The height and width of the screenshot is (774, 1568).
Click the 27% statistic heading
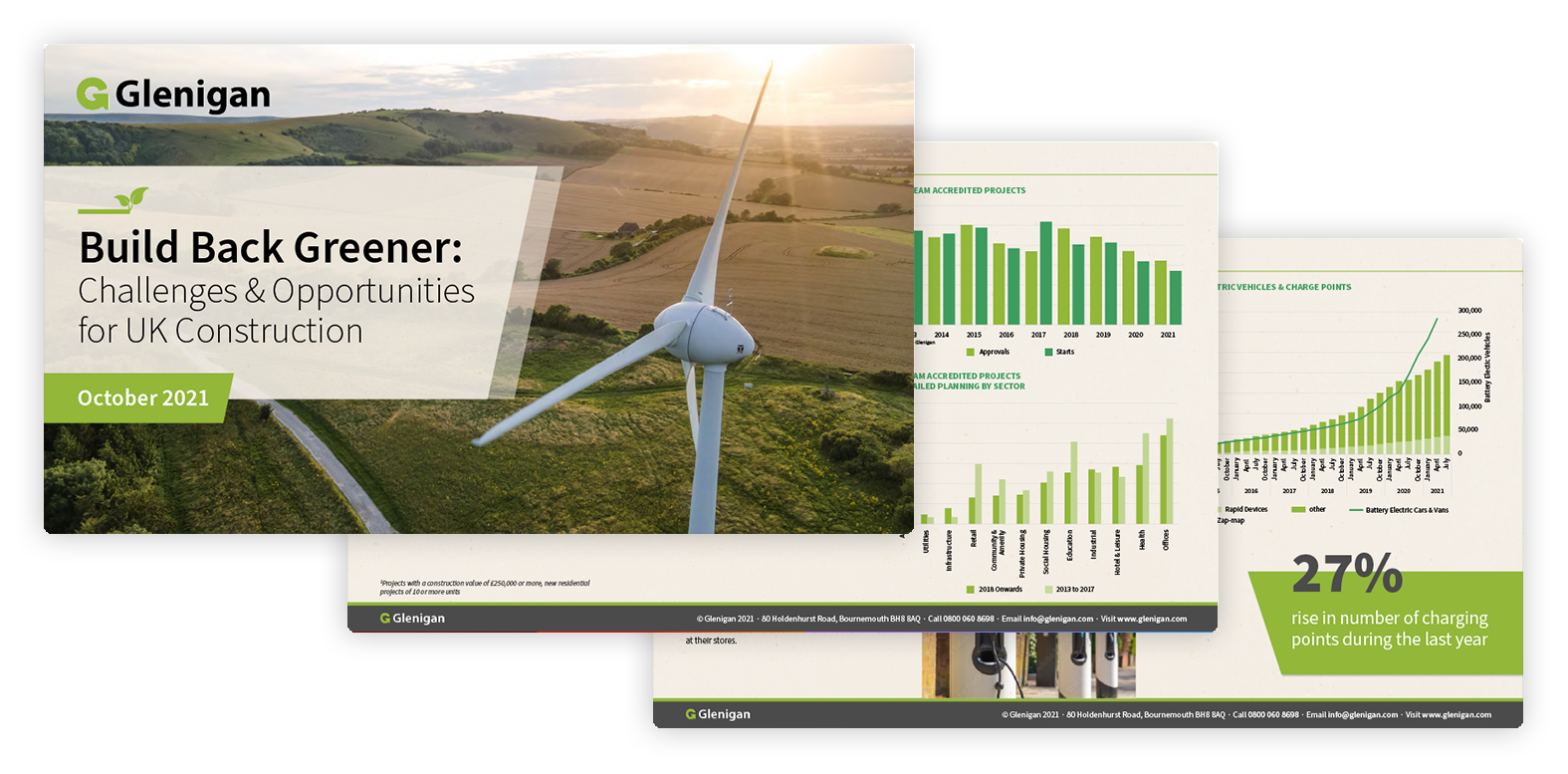pyautogui.click(x=1346, y=575)
